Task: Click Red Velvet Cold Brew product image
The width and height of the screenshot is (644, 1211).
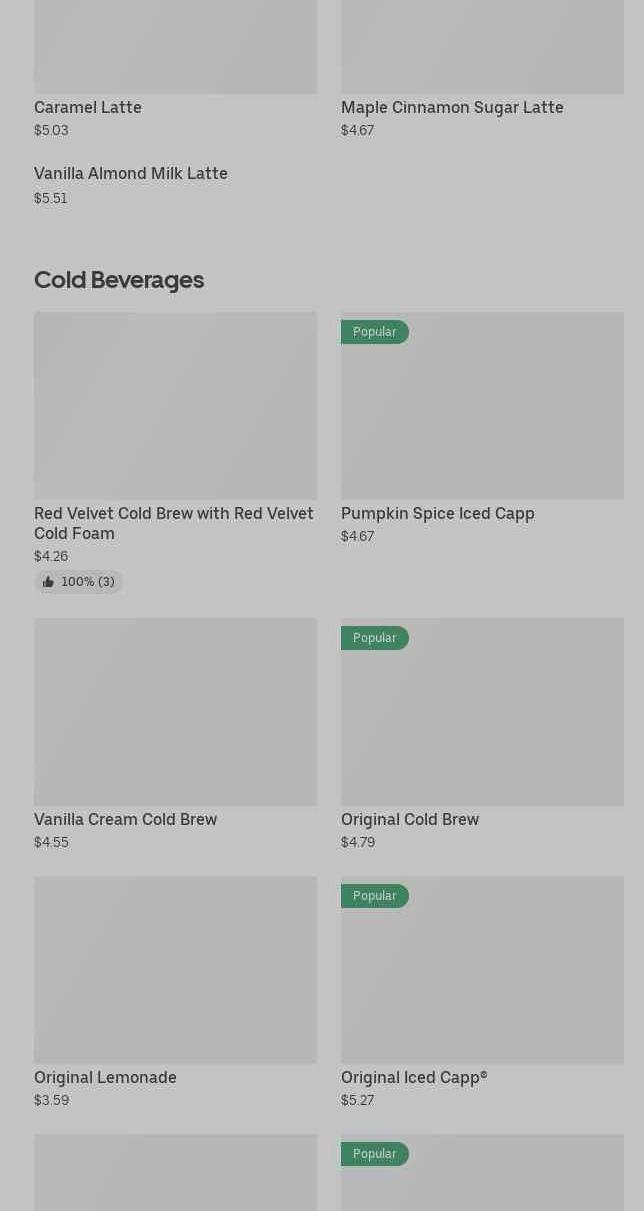Action: click(175, 405)
